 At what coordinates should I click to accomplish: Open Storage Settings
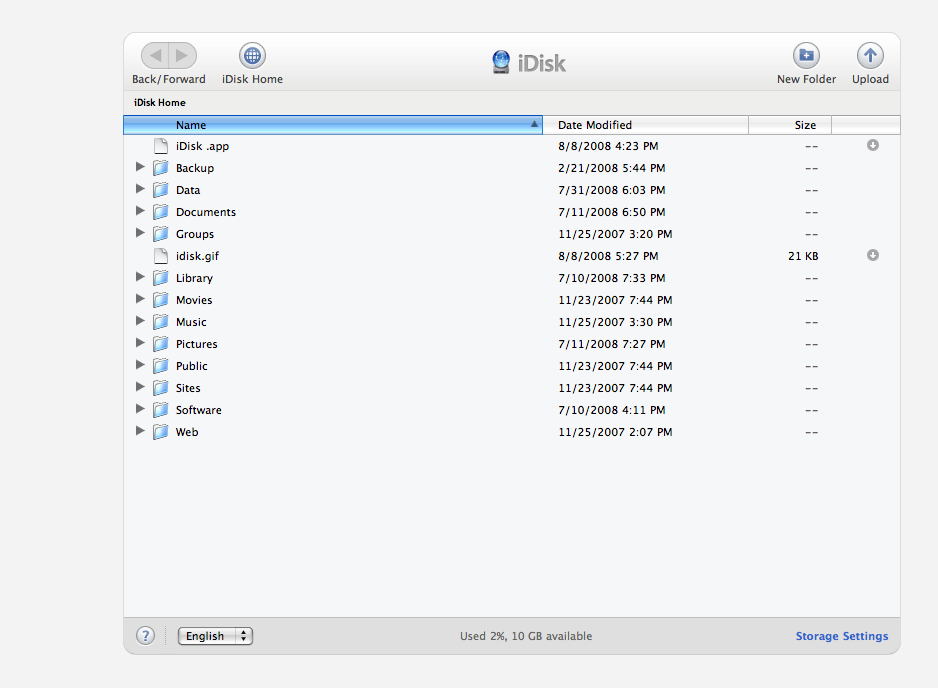841,635
